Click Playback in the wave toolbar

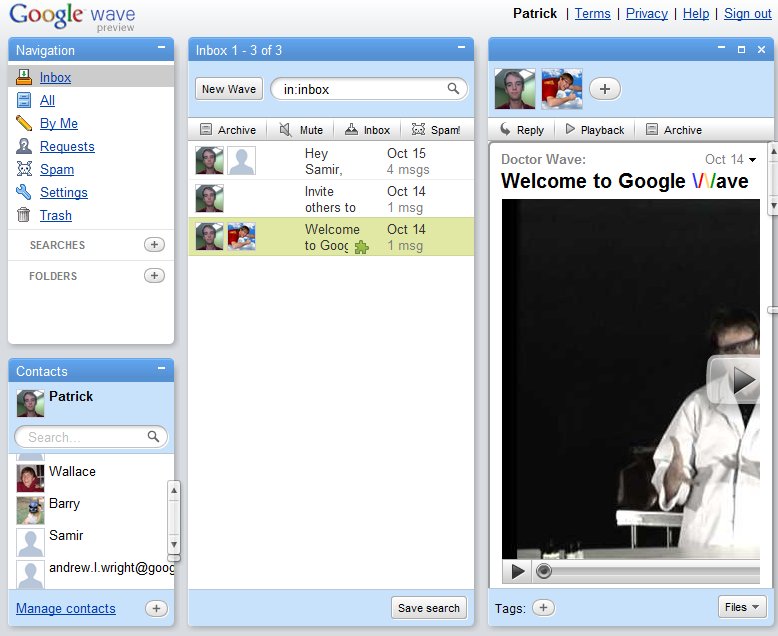click(x=595, y=130)
